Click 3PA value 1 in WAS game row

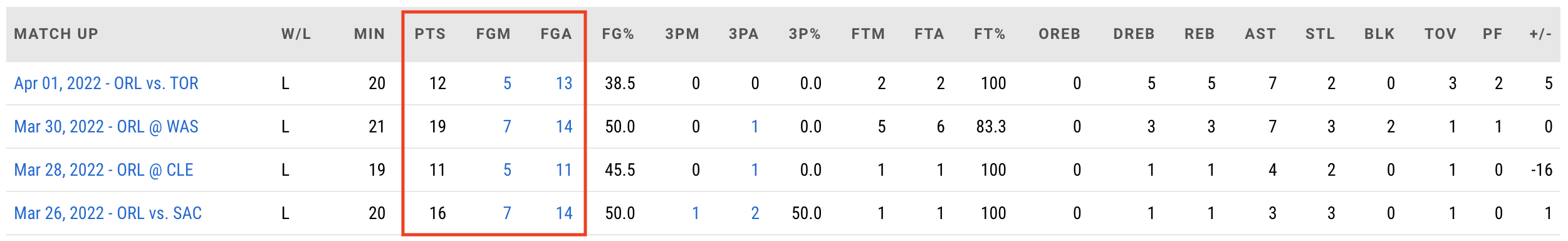755,127
